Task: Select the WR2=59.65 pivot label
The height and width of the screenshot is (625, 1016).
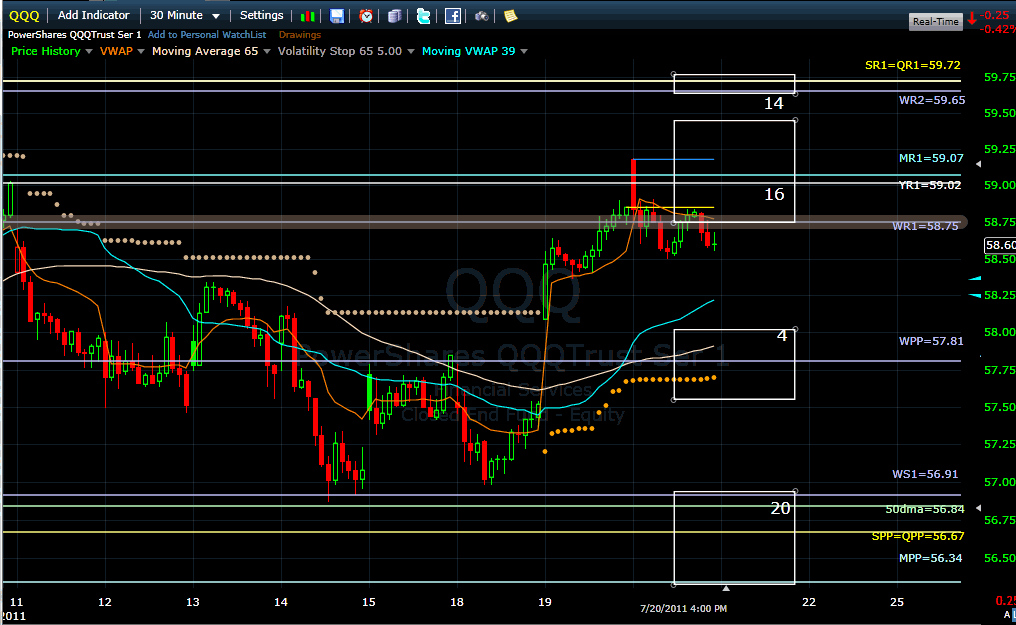Action: coord(932,100)
